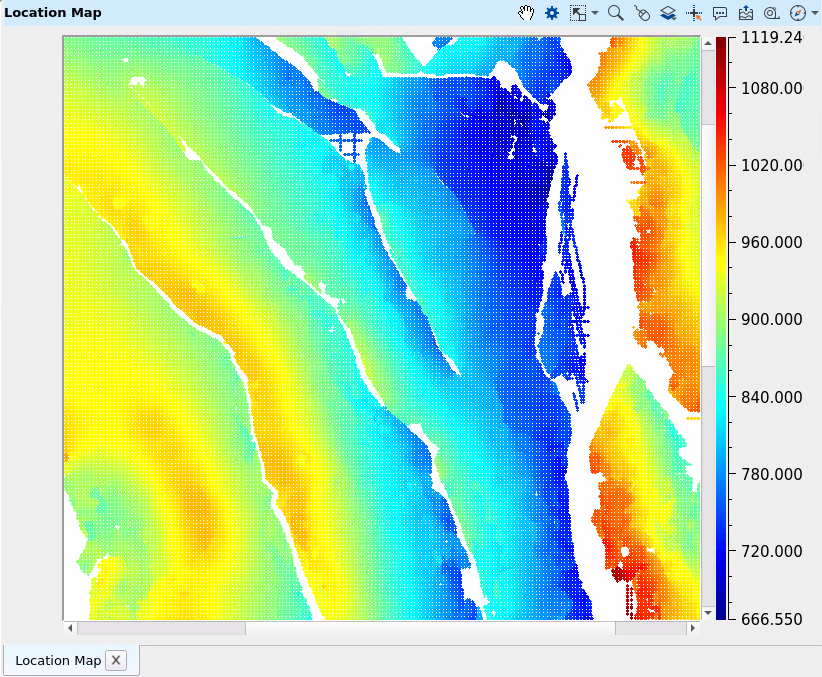Activate the magnifier zoom tool
Screen dimensions: 822x677
coord(616,13)
